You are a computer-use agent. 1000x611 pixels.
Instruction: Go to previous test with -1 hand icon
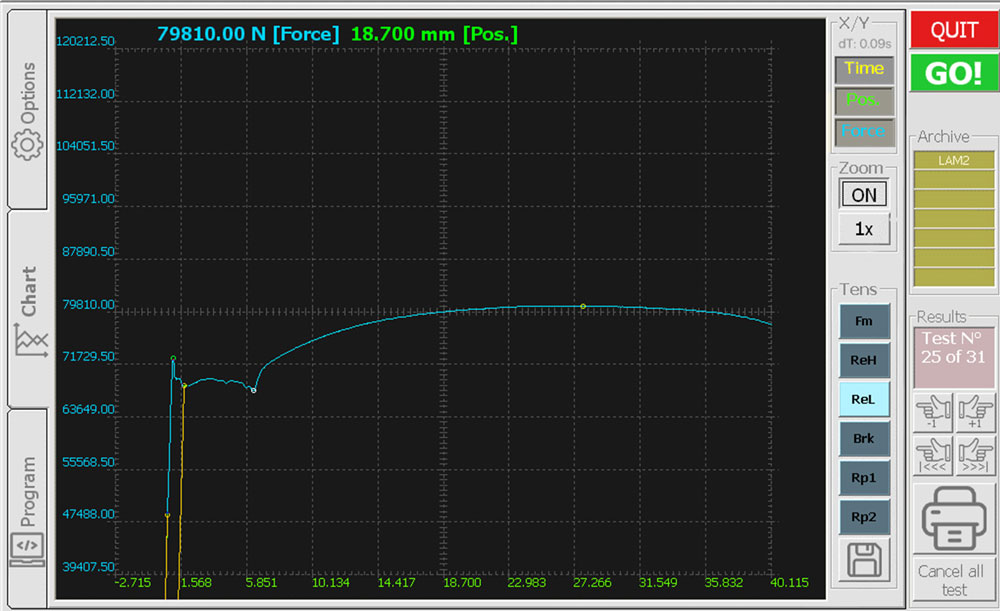(933, 413)
